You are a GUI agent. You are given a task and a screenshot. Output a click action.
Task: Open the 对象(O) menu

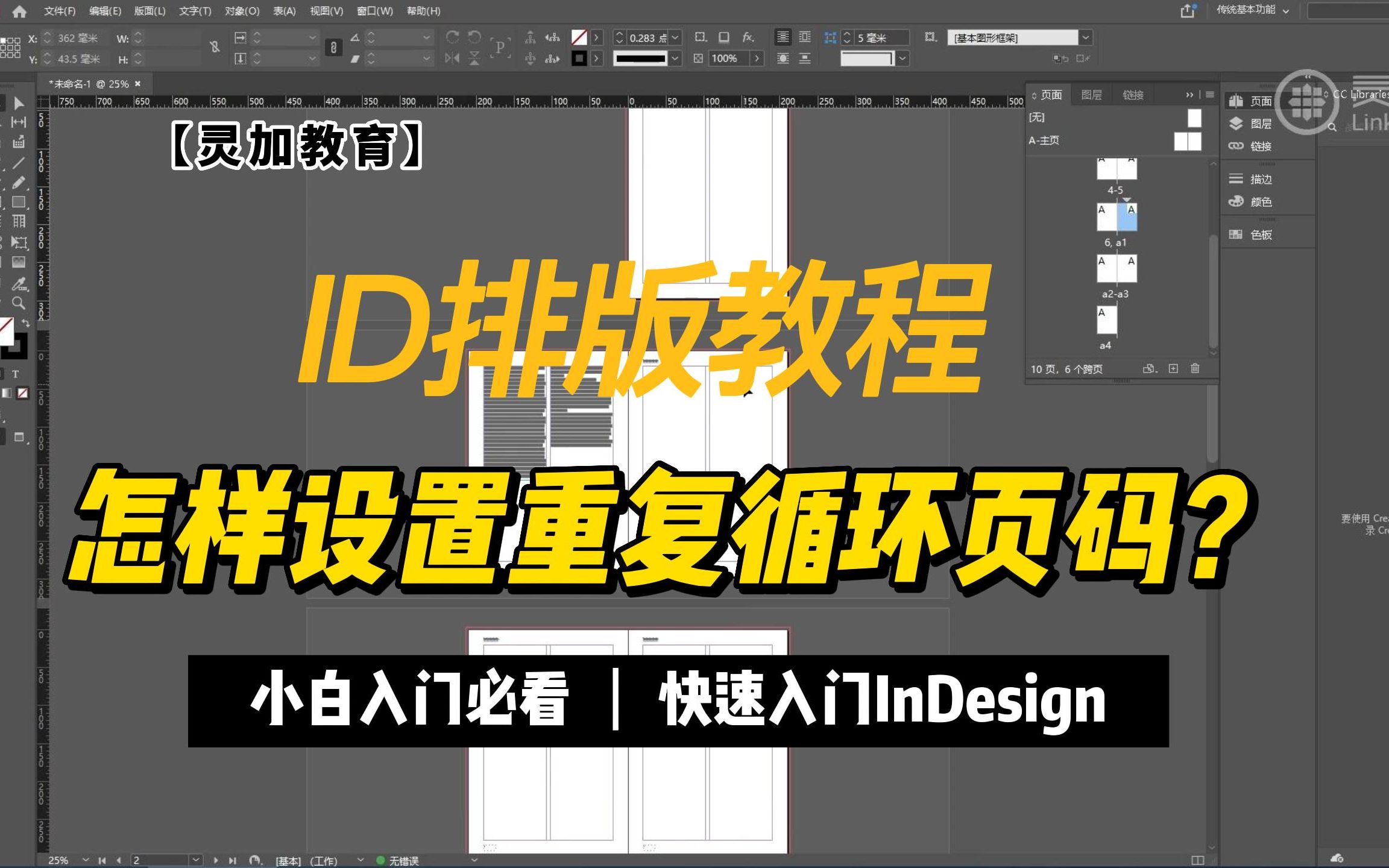pyautogui.click(x=242, y=11)
